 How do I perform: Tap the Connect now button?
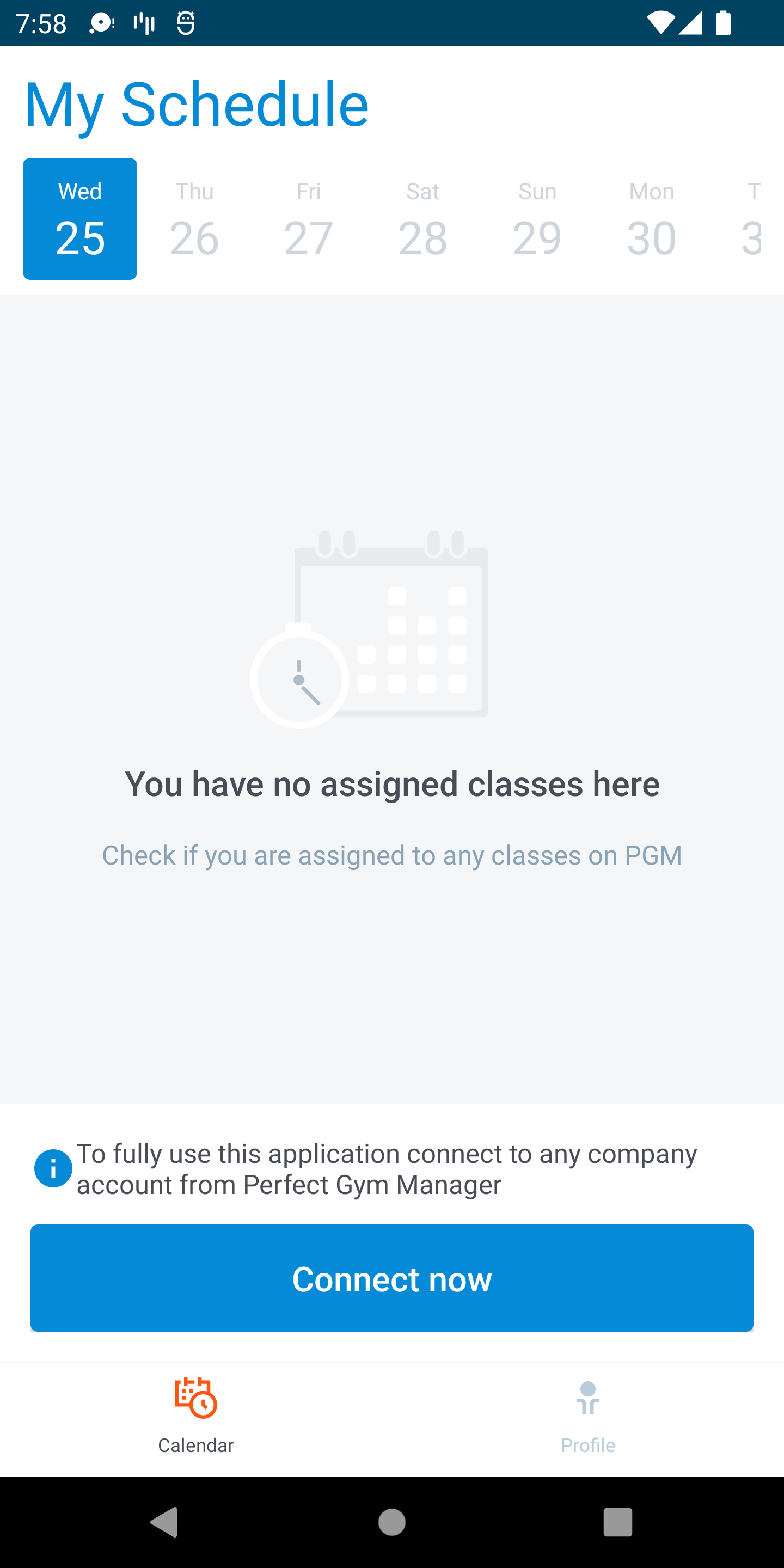[392, 1278]
